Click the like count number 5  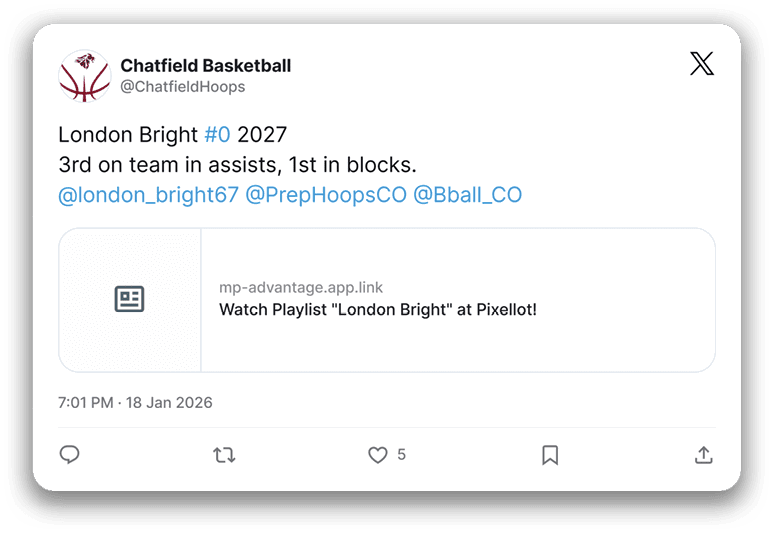coord(402,455)
